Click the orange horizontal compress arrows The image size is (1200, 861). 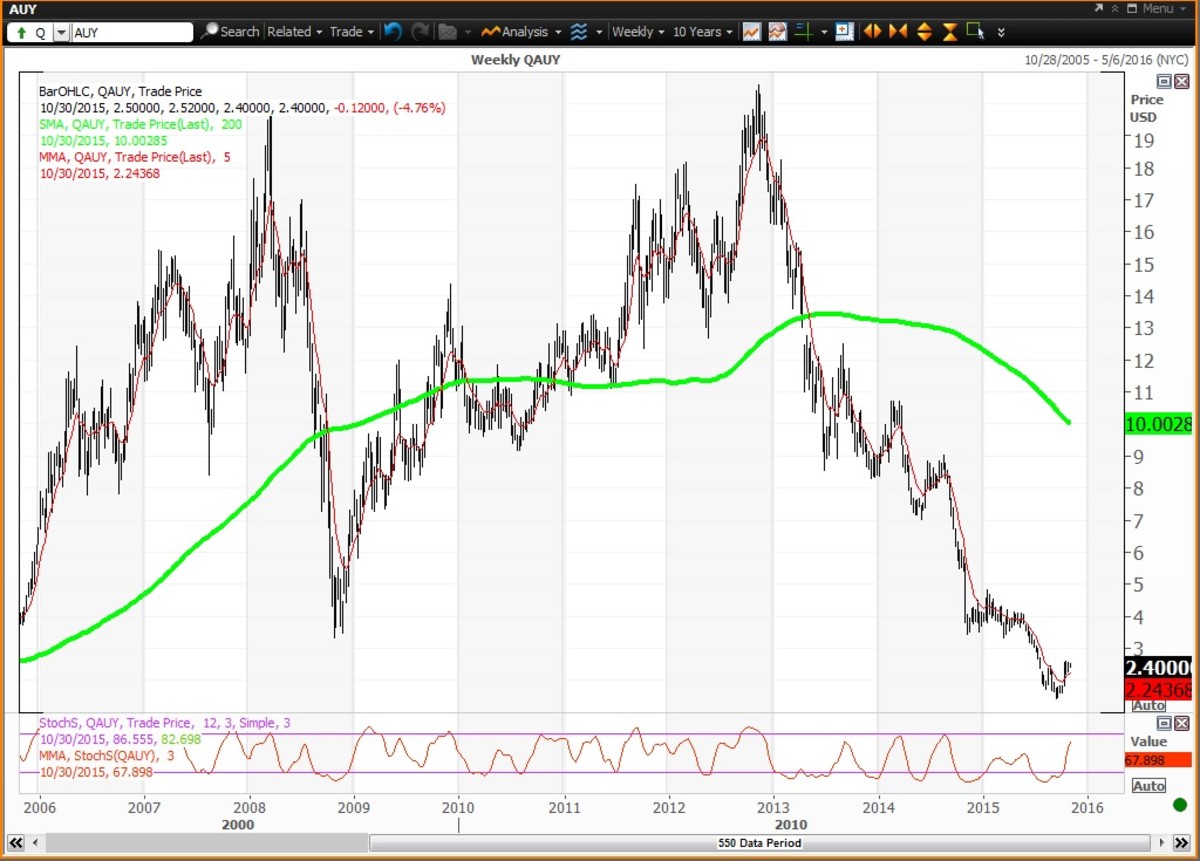pyautogui.click(x=898, y=32)
